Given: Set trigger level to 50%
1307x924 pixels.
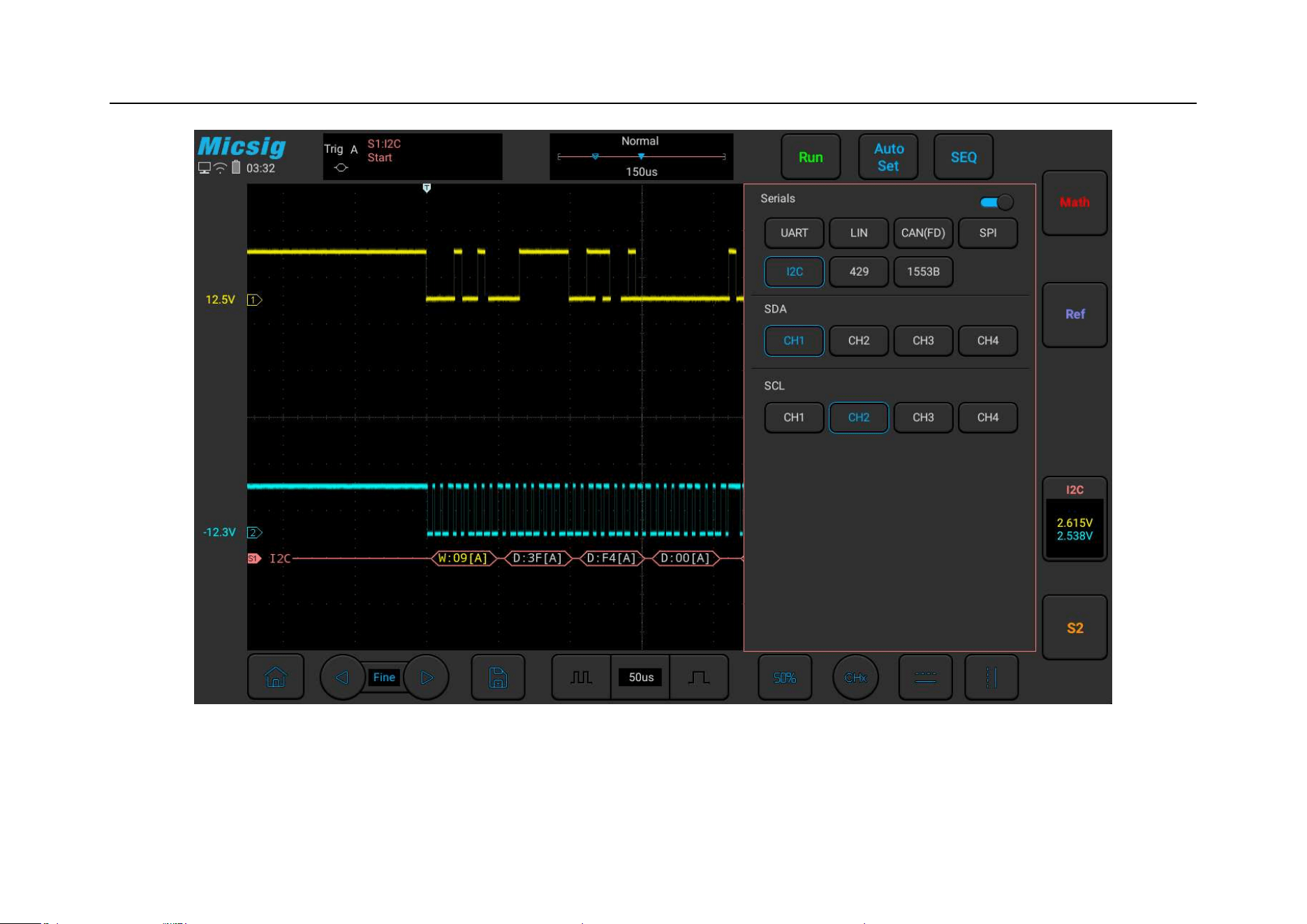Looking at the screenshot, I should (785, 677).
